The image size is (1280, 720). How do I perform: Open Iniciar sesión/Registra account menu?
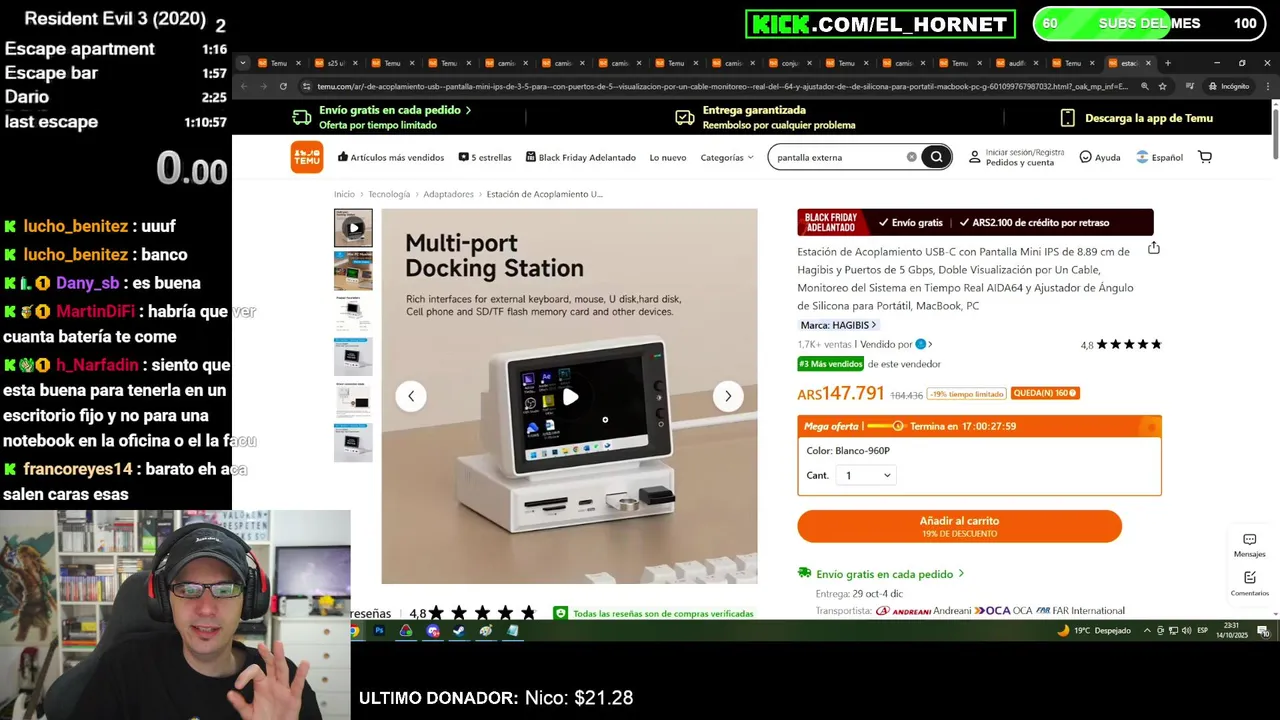(x=1016, y=157)
